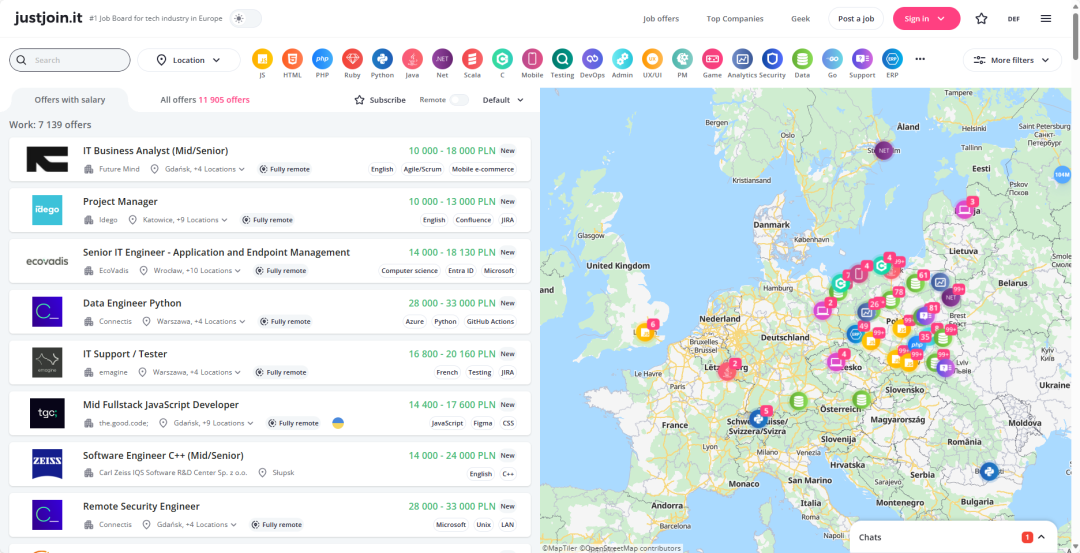Viewport: 1080px width, 553px height.
Task: Filter by Security category icon
Action: pyautogui.click(x=772, y=59)
